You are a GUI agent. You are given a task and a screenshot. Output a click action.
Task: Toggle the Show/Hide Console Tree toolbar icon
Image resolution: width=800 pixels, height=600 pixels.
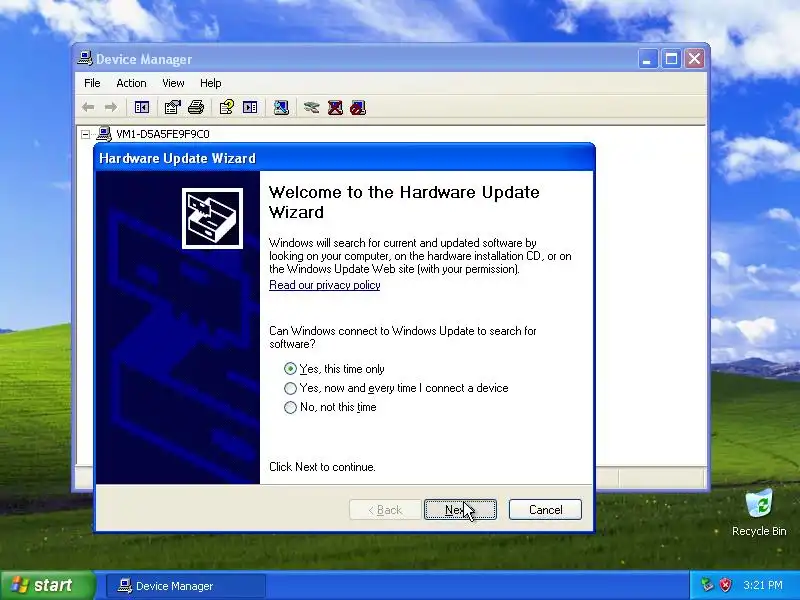[142, 108]
